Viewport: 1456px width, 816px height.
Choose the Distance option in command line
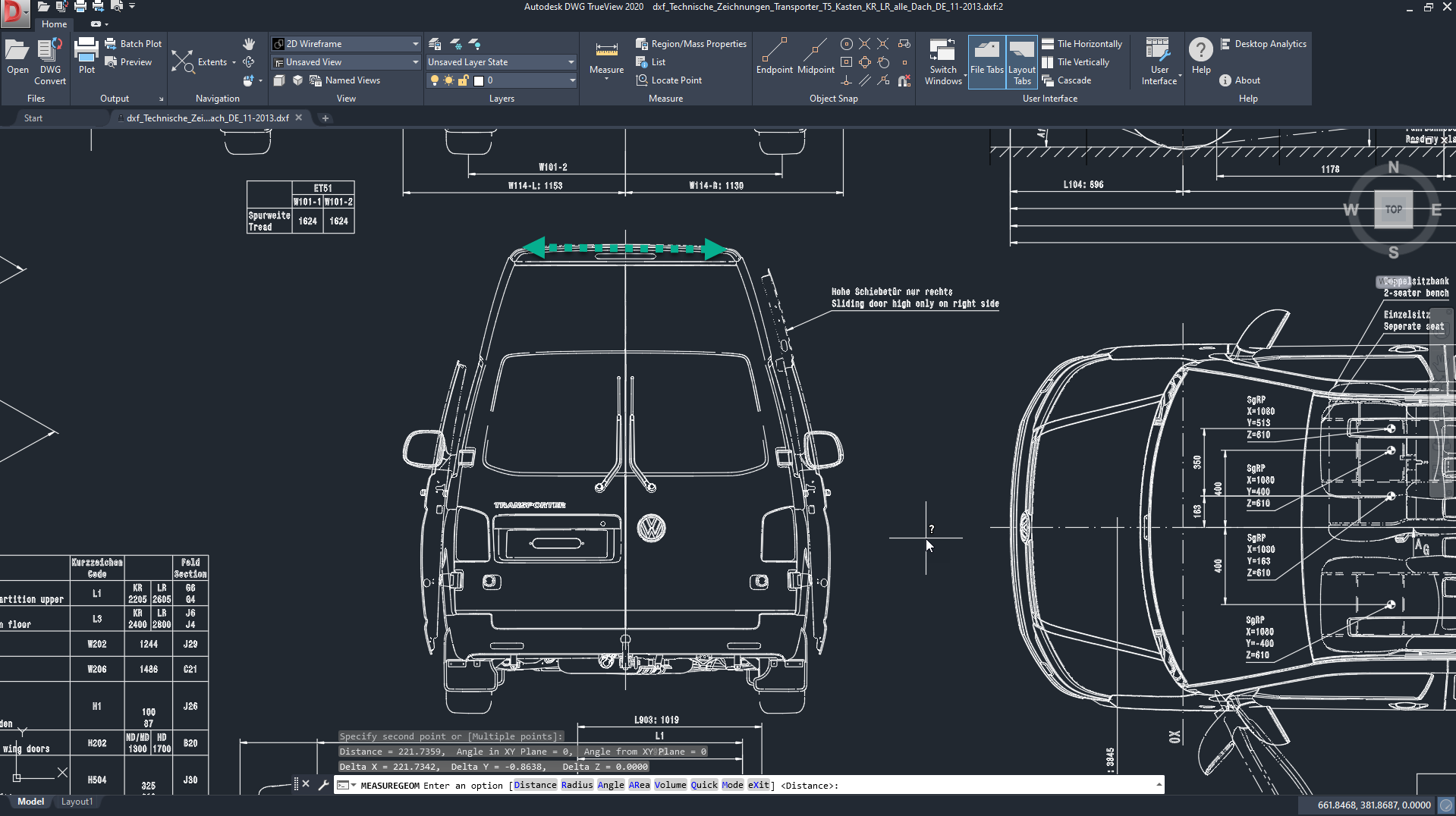click(x=535, y=785)
